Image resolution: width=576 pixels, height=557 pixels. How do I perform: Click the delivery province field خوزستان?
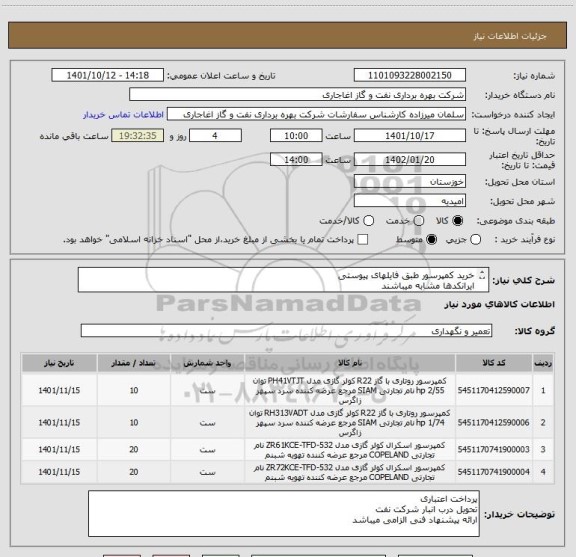tap(410, 182)
